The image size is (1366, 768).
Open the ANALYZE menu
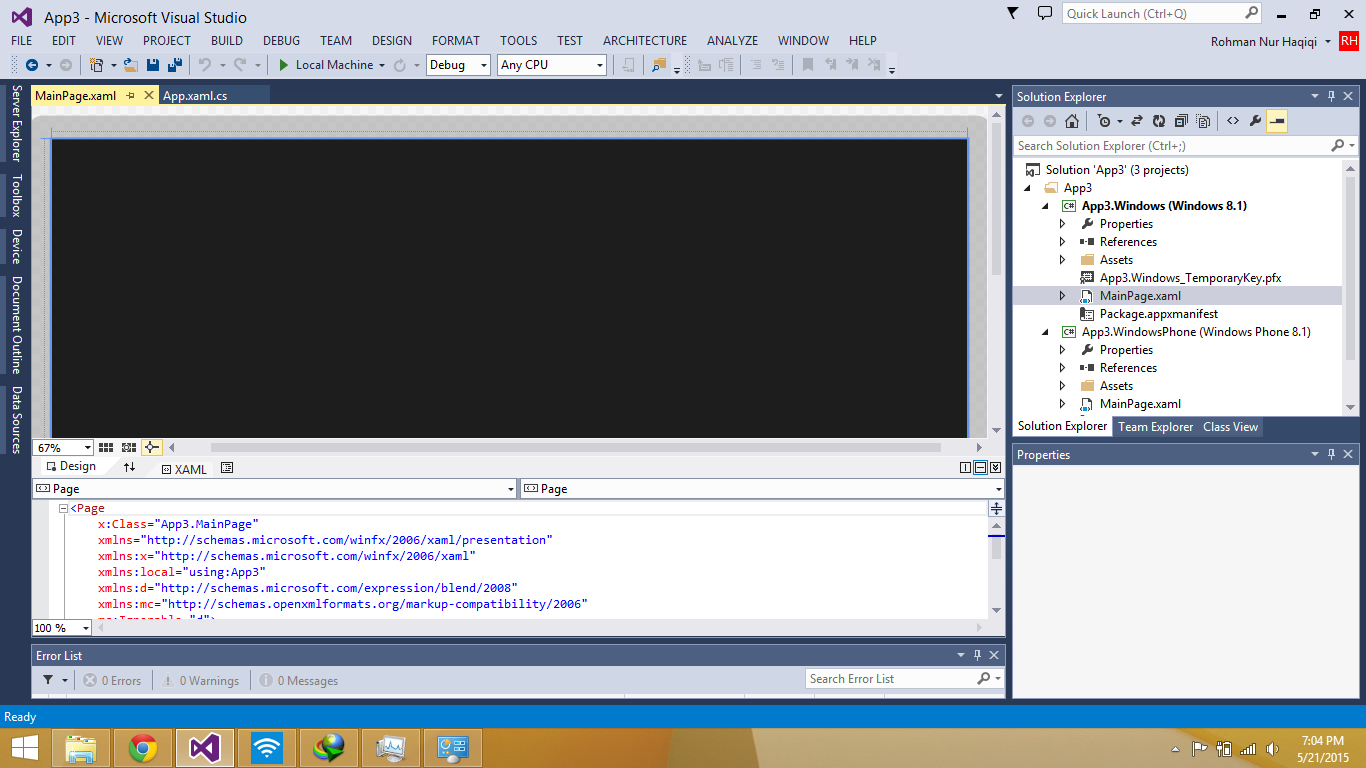tap(733, 41)
